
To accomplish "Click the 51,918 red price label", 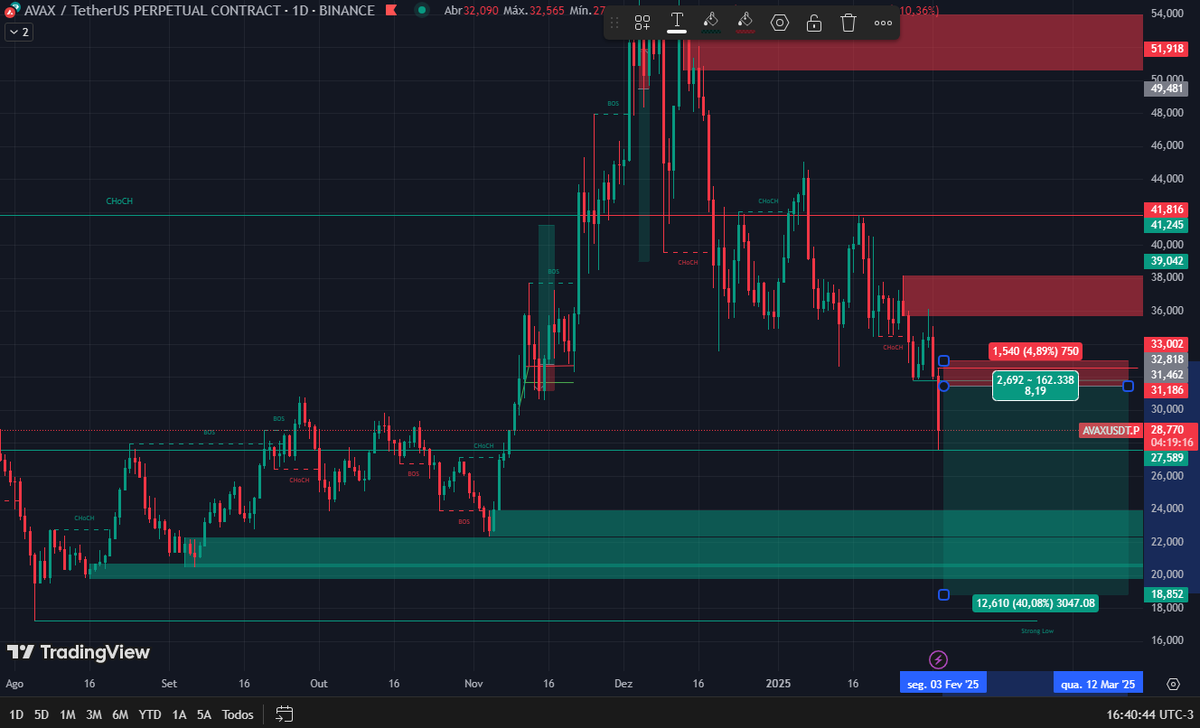I will [1168, 48].
